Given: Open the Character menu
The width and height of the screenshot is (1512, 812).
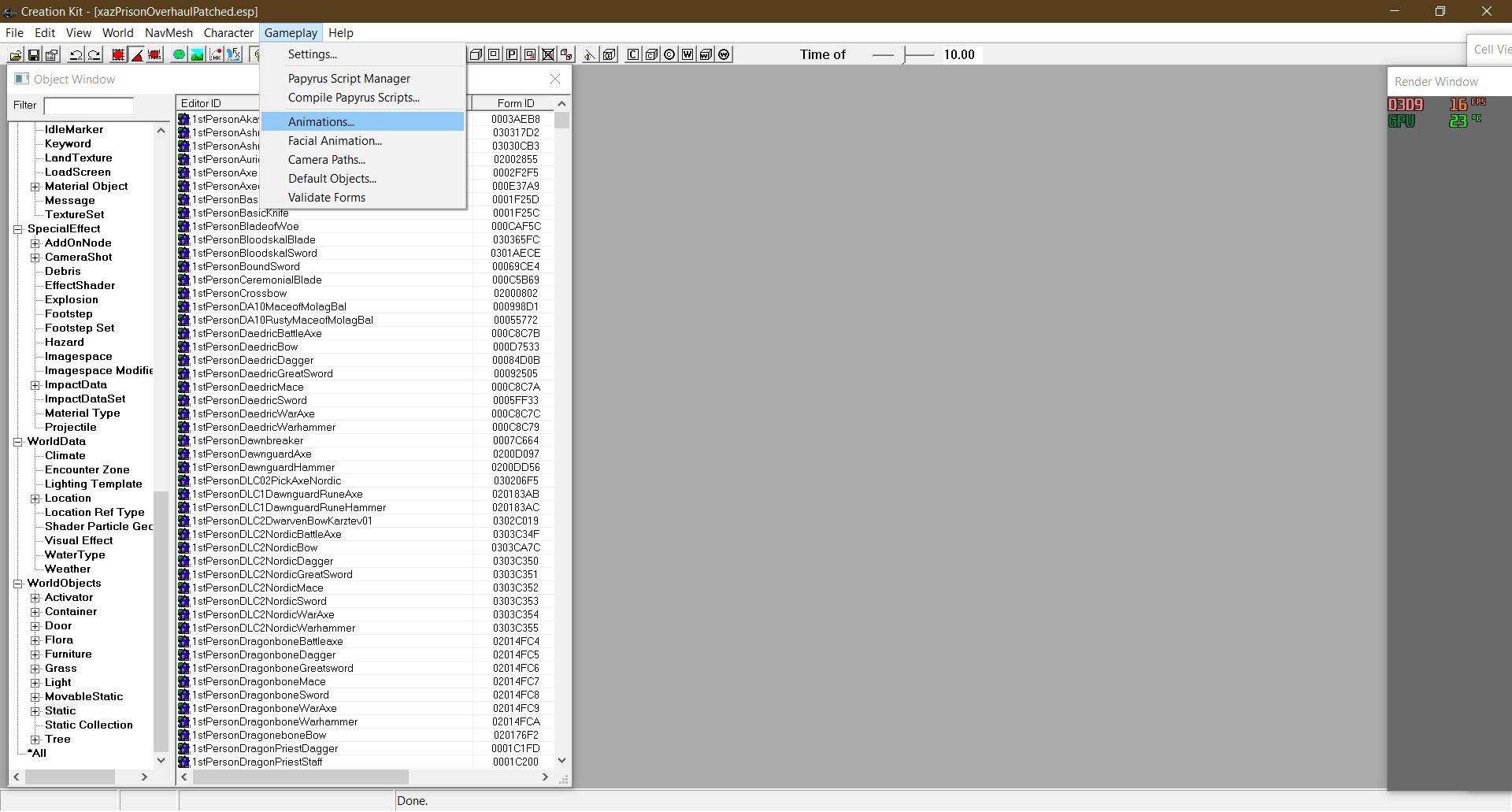Looking at the screenshot, I should tap(228, 33).
